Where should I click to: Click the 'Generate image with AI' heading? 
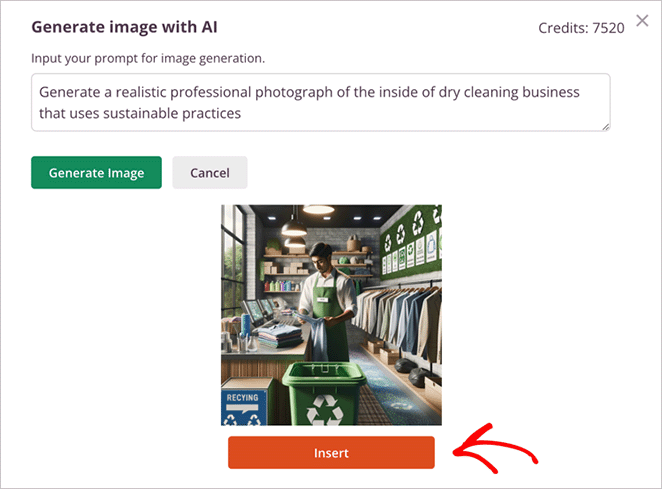point(125,27)
